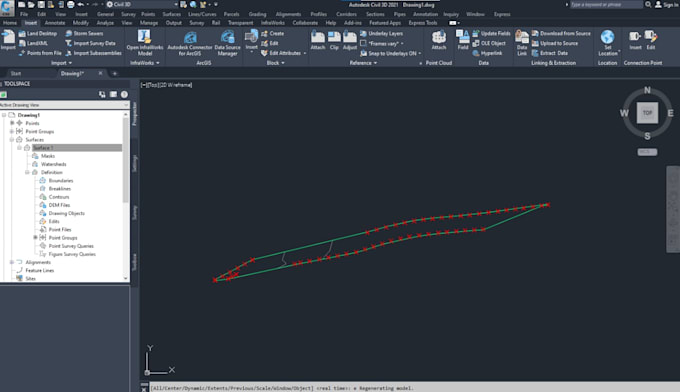Screen dimensions: 680x392
Task: Click the Land Desktop import icon
Action: pyautogui.click(x=22, y=33)
